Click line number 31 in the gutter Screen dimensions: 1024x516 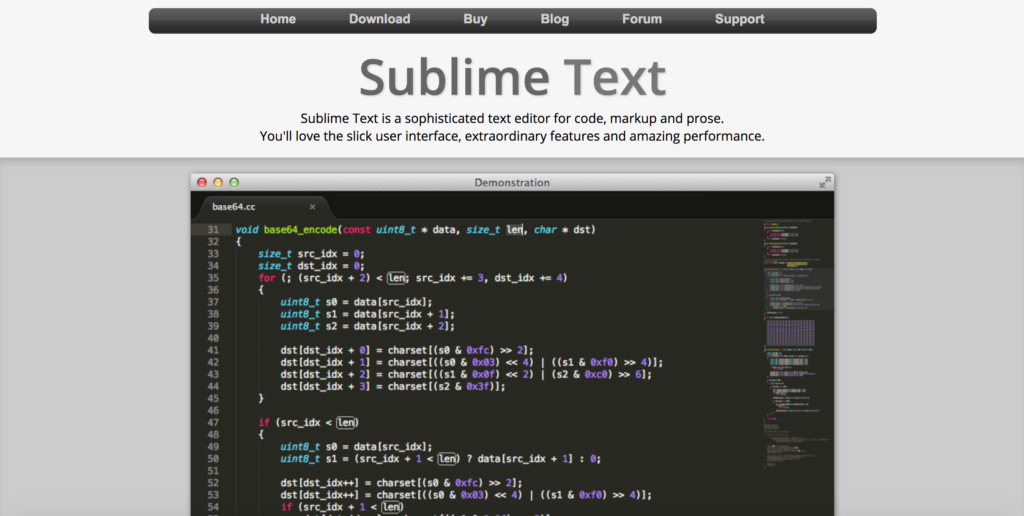click(x=212, y=230)
